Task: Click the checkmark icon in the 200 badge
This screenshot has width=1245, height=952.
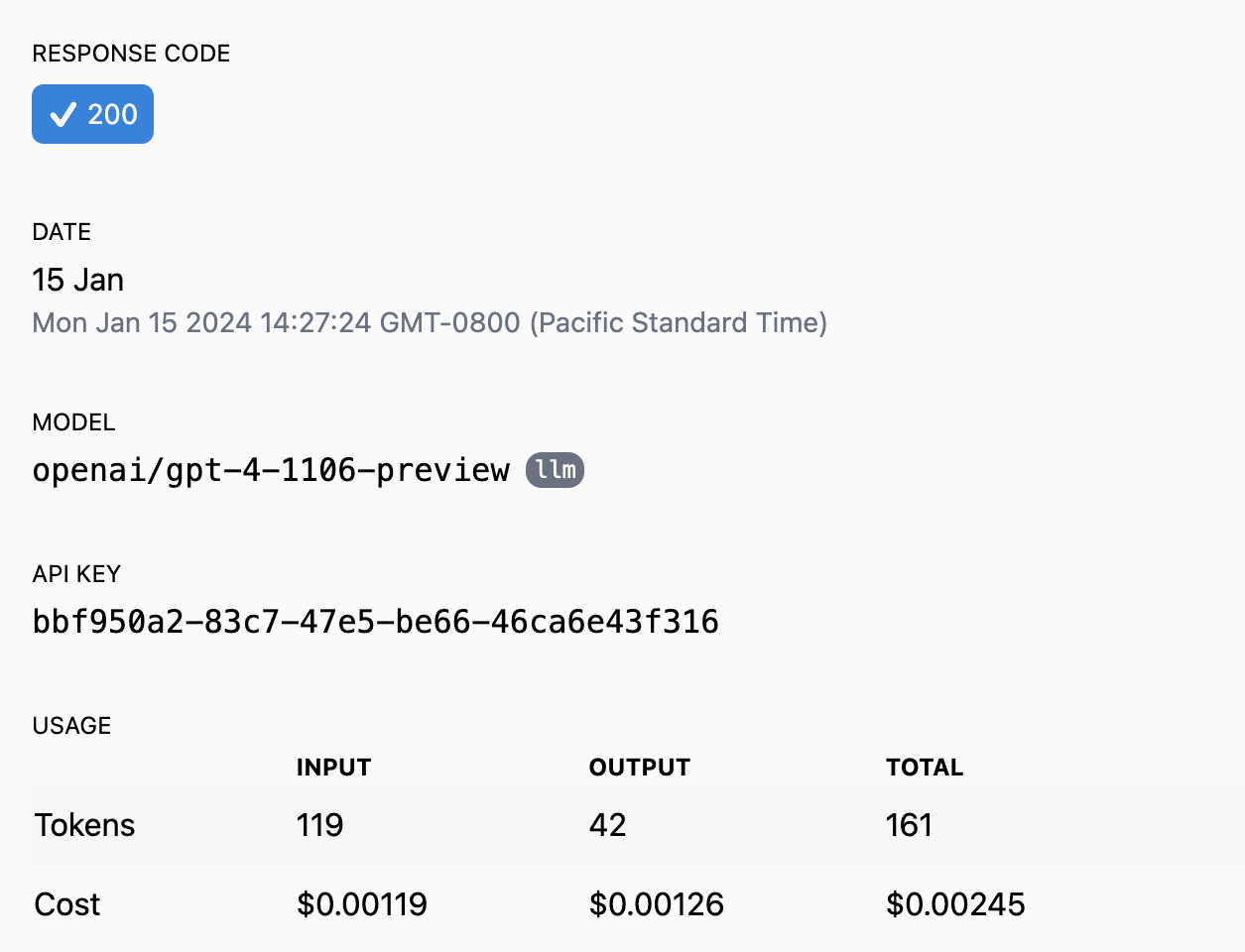Action: point(62,114)
